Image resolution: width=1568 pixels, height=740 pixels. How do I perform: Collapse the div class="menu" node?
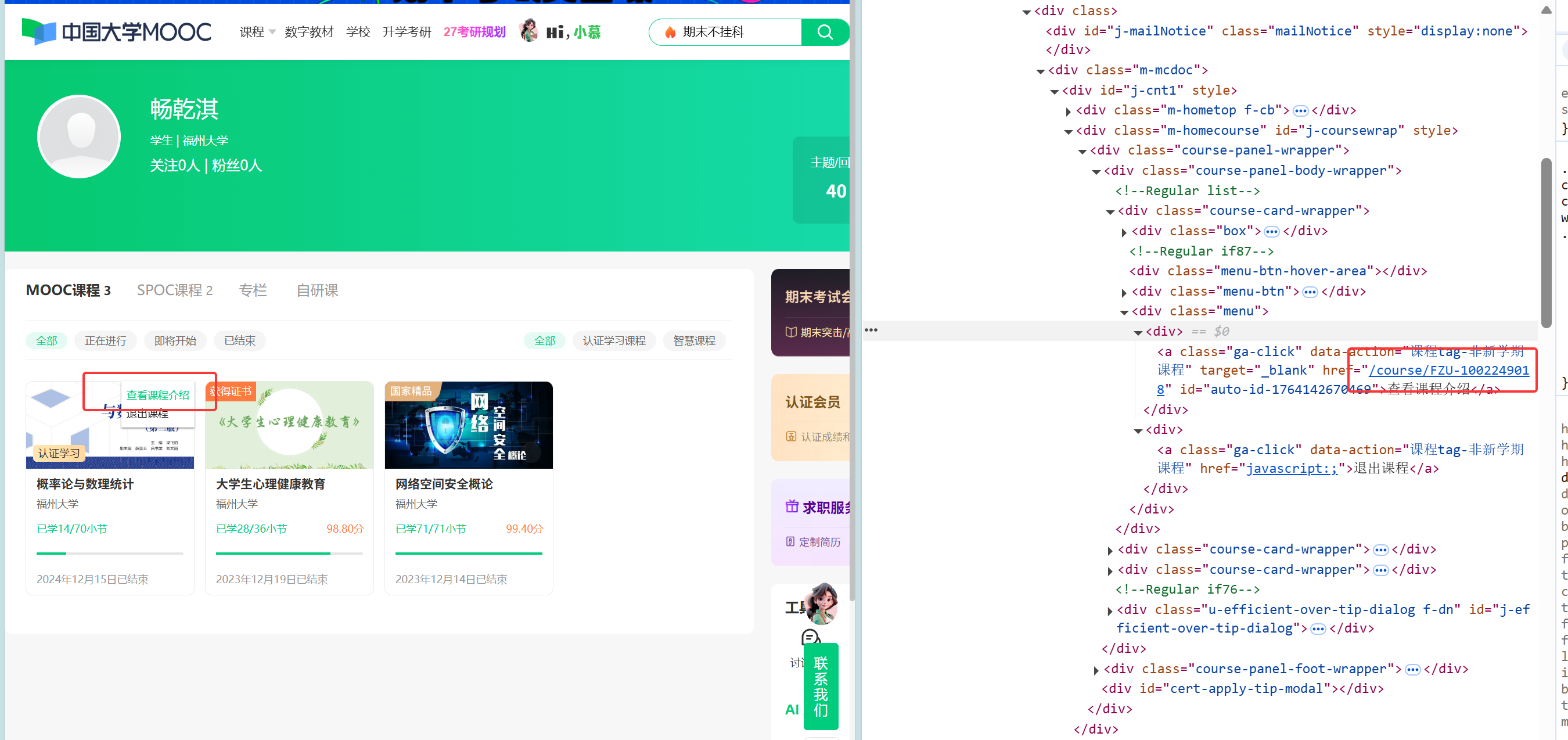click(x=1124, y=312)
